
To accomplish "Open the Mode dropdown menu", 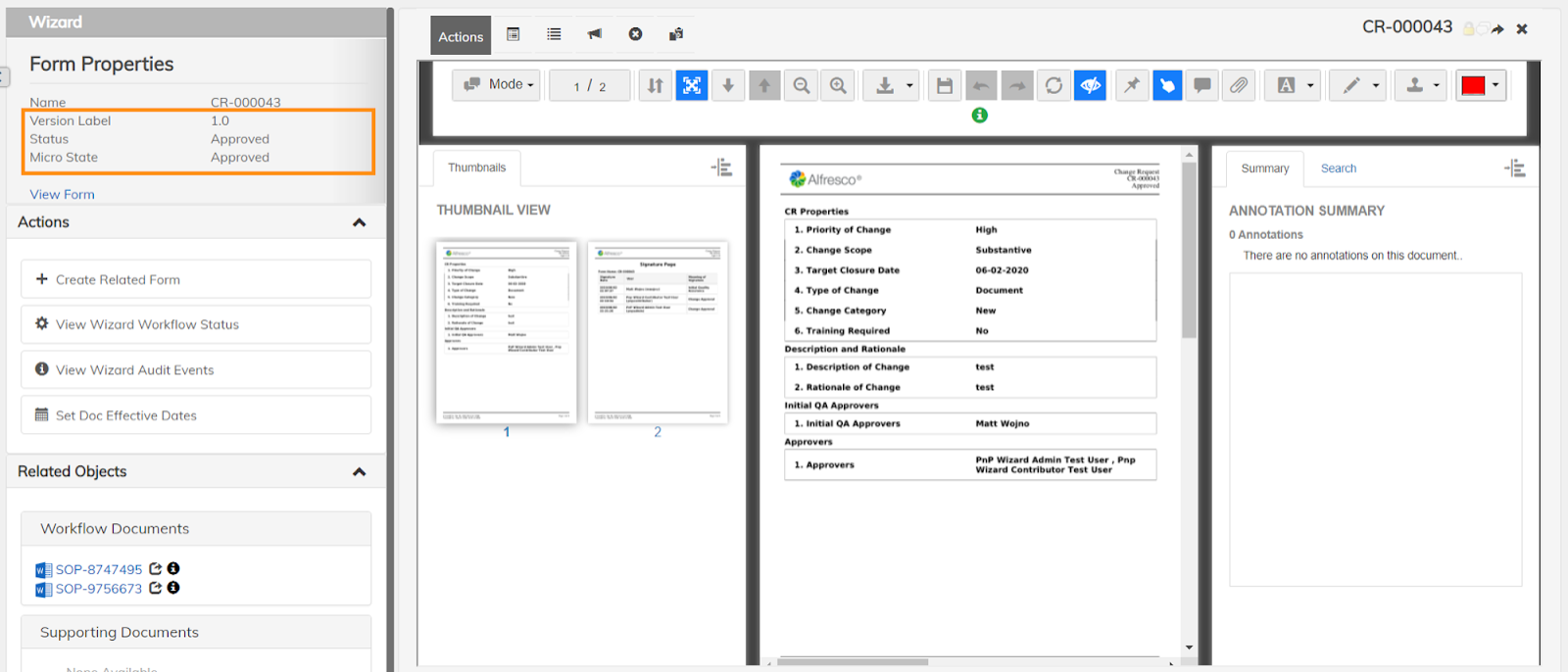I will [497, 85].
